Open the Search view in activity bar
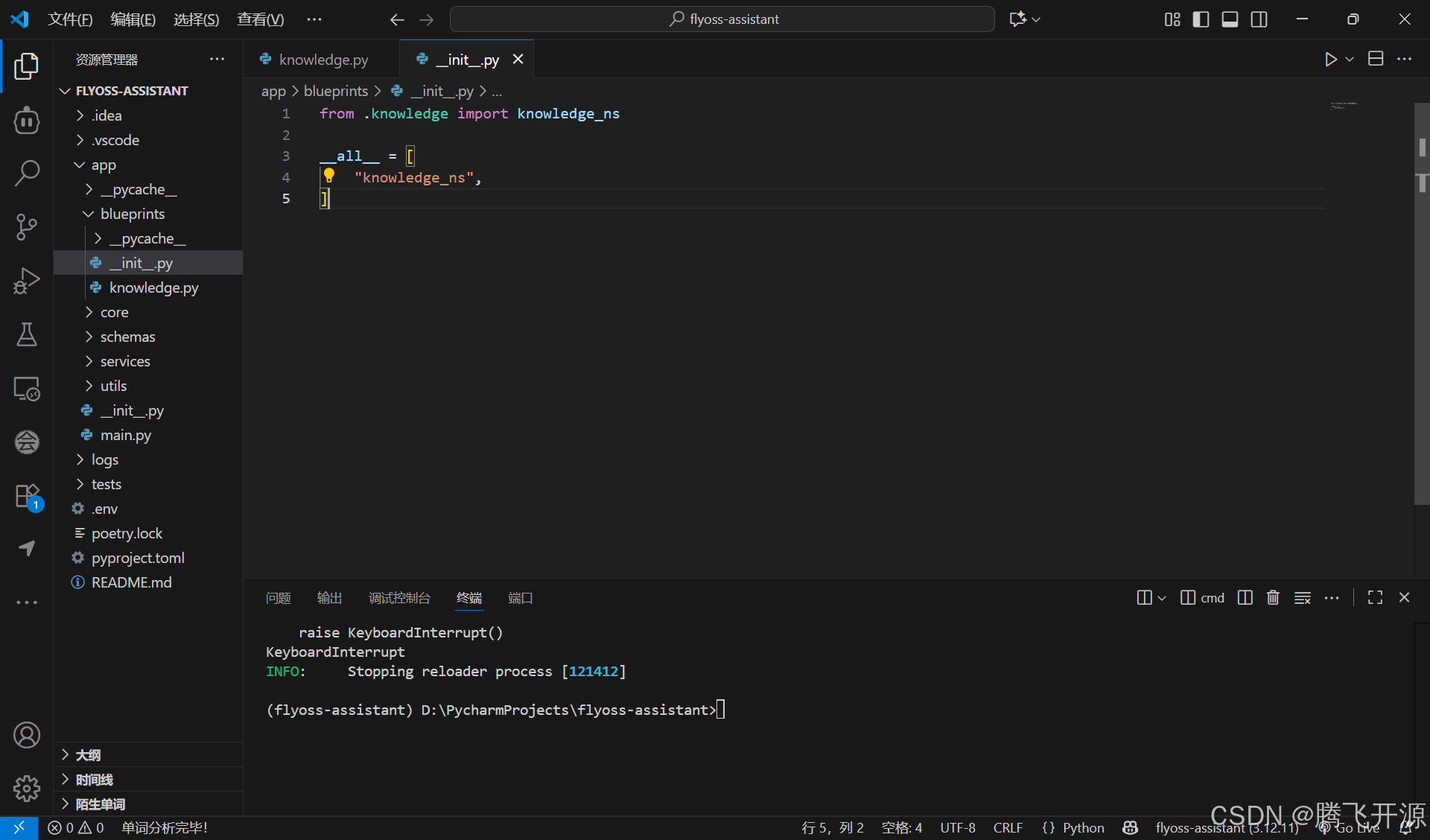This screenshot has width=1430, height=840. pos(27,173)
